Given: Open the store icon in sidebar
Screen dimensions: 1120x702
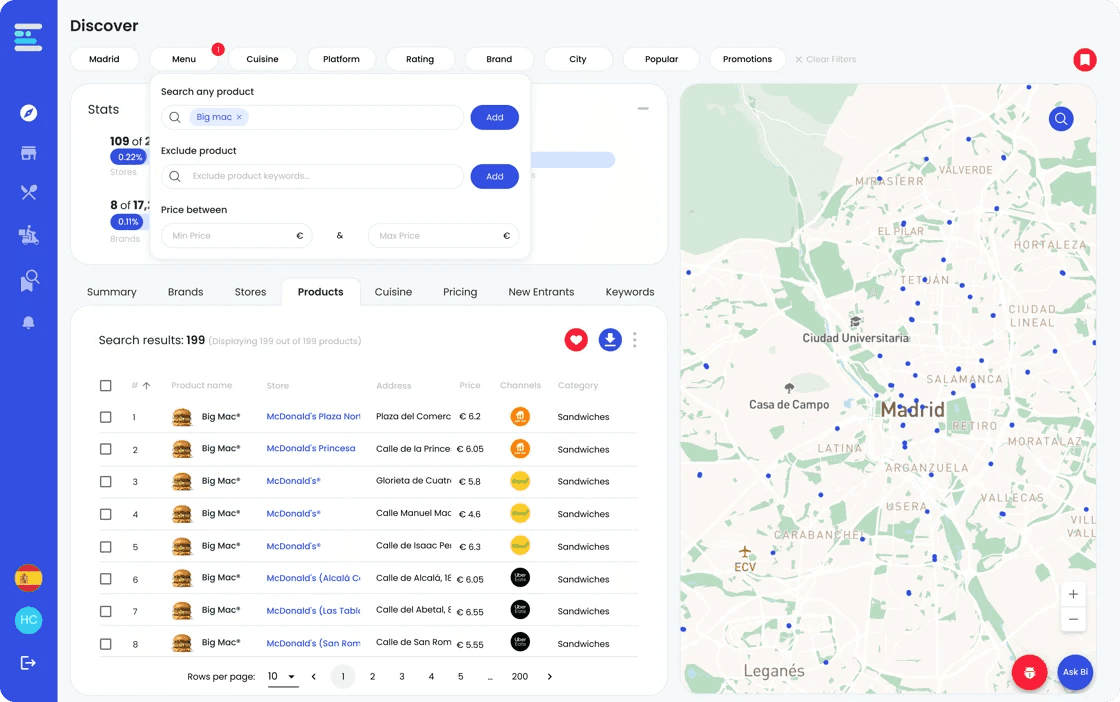Looking at the screenshot, I should pyautogui.click(x=29, y=153).
